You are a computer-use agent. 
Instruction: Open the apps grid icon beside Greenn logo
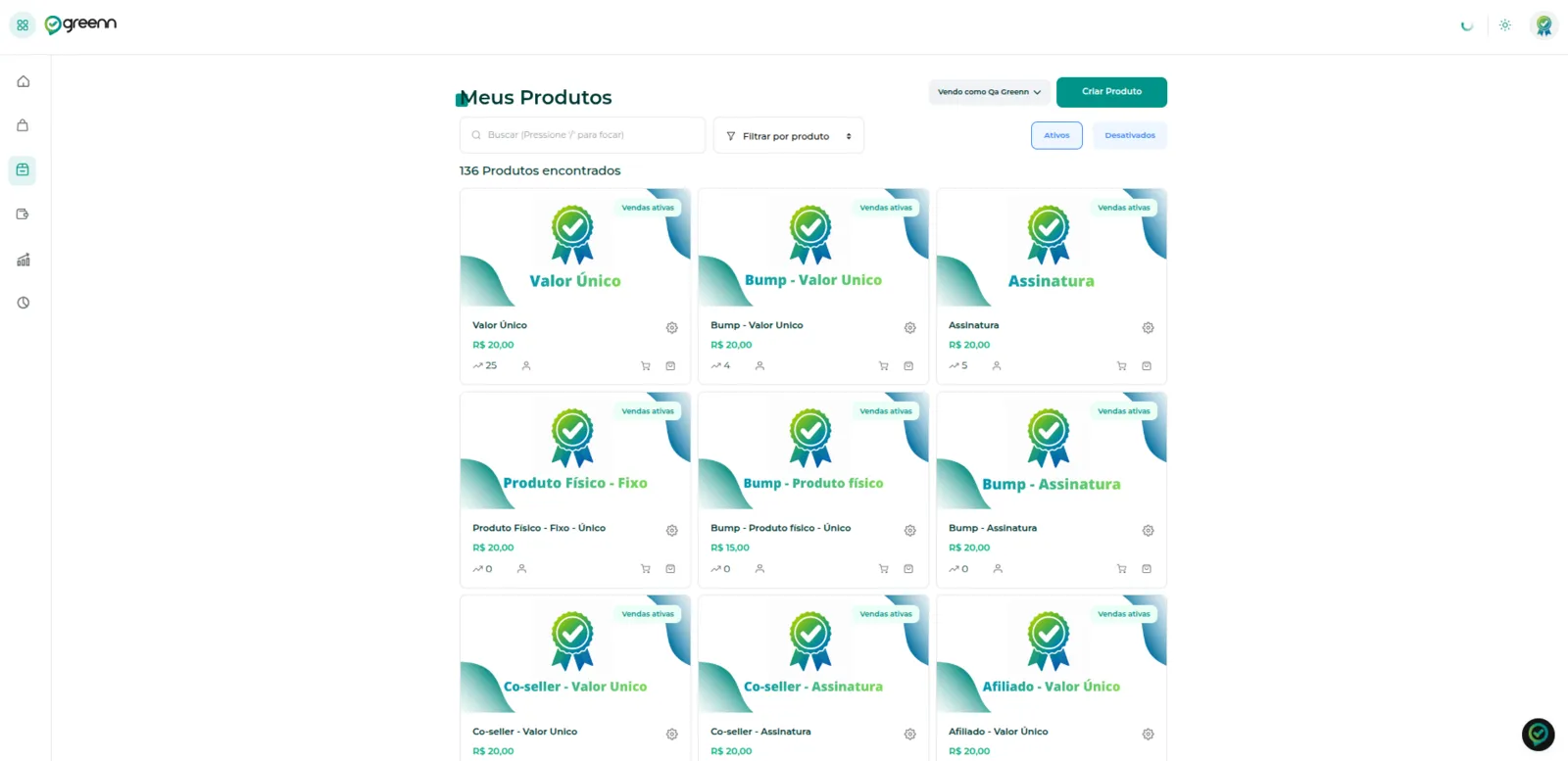23,25
